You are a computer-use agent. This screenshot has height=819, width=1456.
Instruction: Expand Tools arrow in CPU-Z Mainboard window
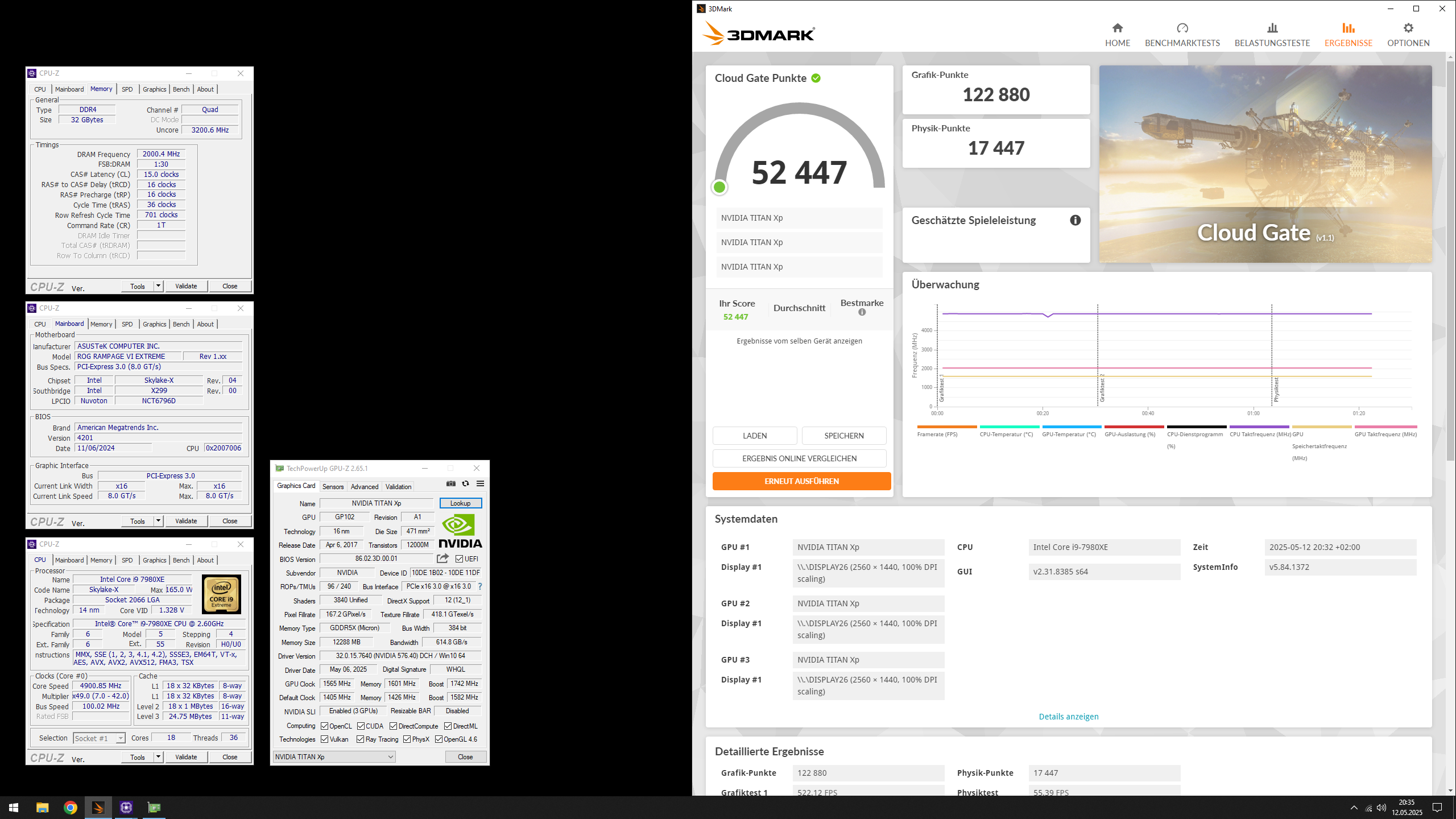pos(159,521)
